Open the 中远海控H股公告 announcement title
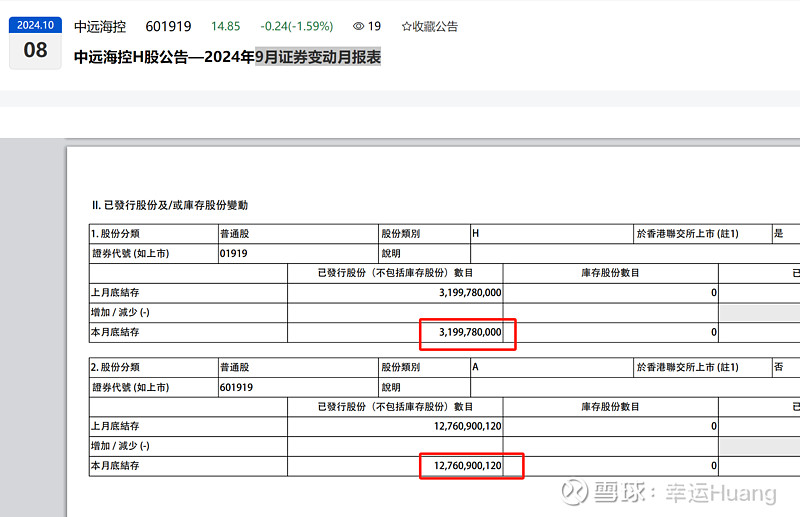The image size is (800, 517). coord(228,57)
